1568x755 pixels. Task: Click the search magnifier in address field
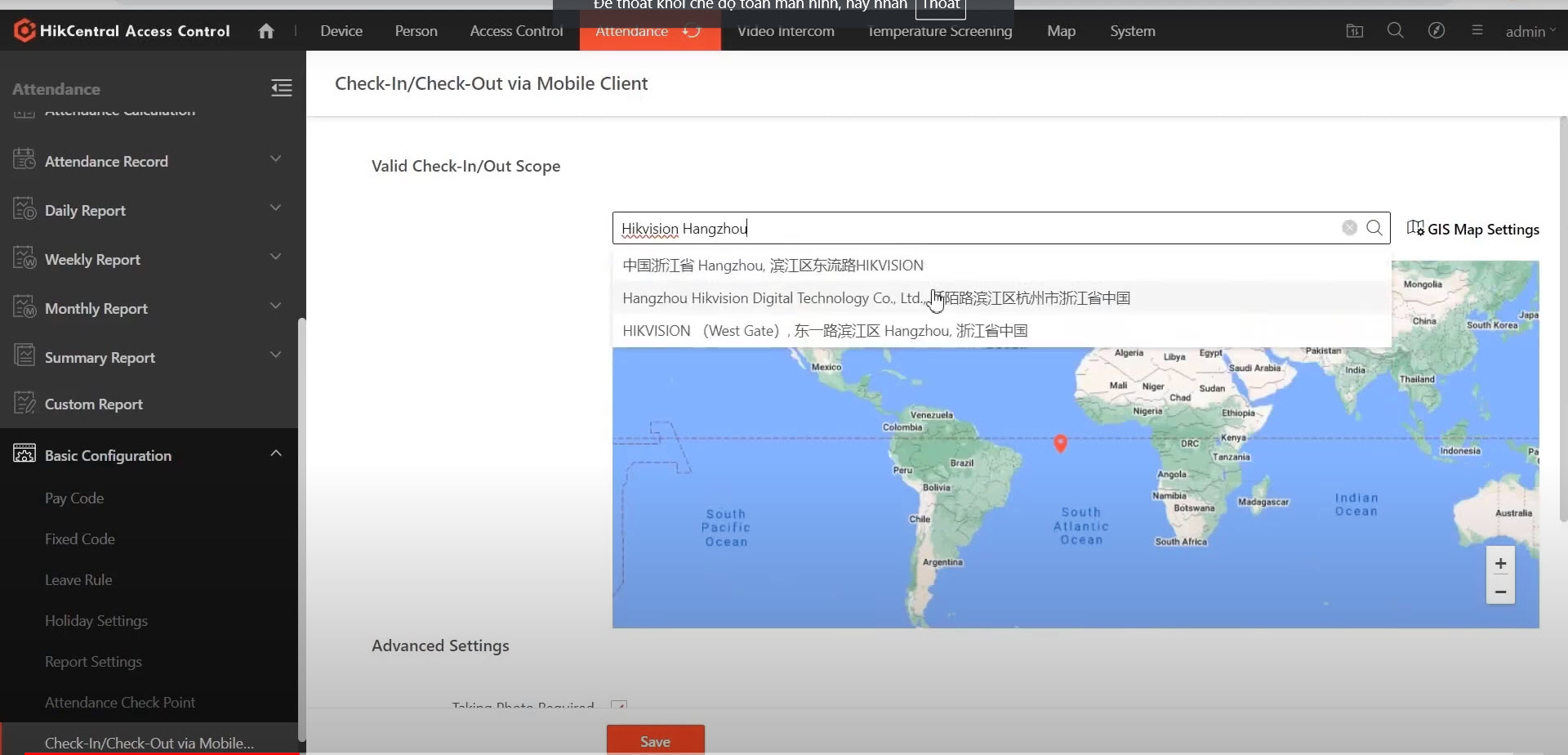click(x=1374, y=228)
